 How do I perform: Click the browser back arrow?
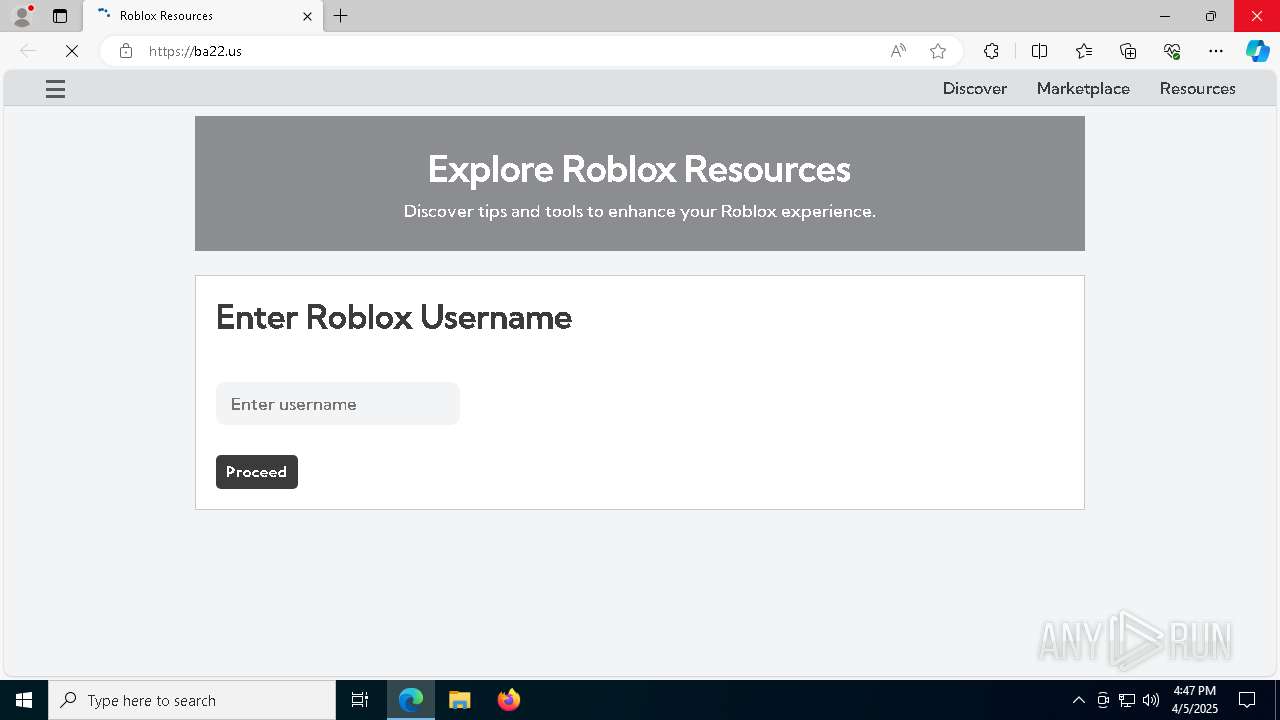pyautogui.click(x=28, y=51)
